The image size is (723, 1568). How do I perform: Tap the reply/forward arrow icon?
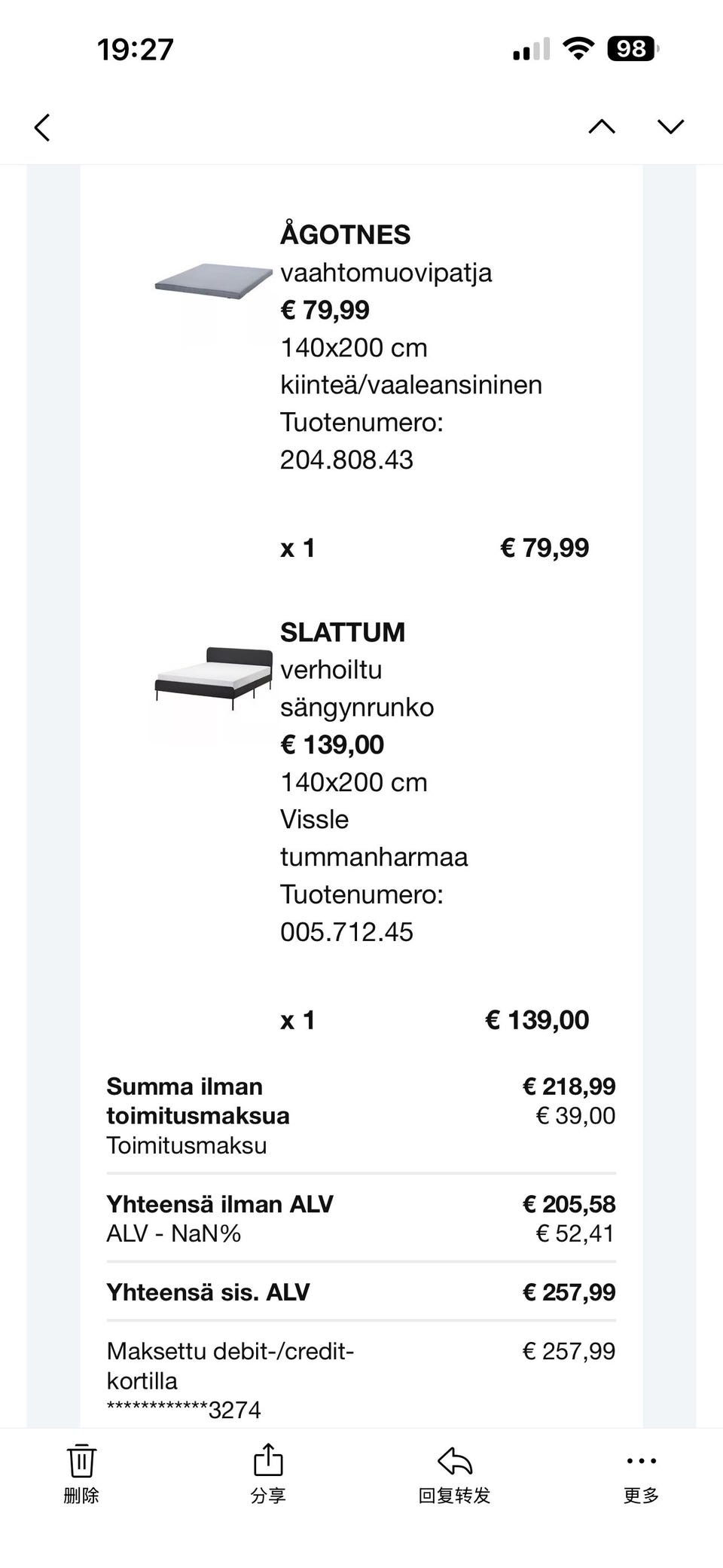454,1462
